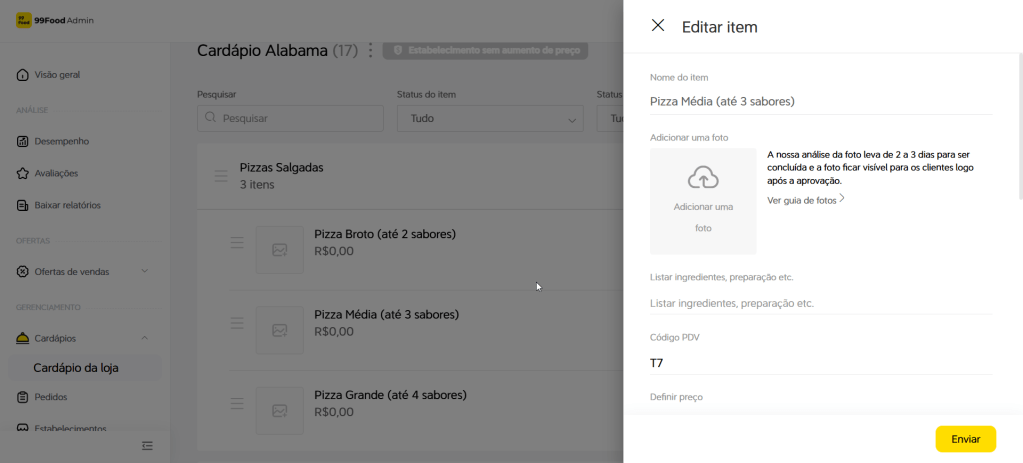Go to Desempenho page

pos(62,141)
